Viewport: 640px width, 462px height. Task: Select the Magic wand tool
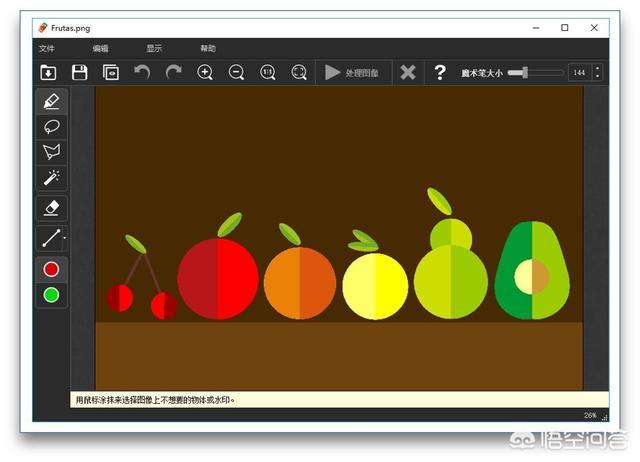coord(51,178)
